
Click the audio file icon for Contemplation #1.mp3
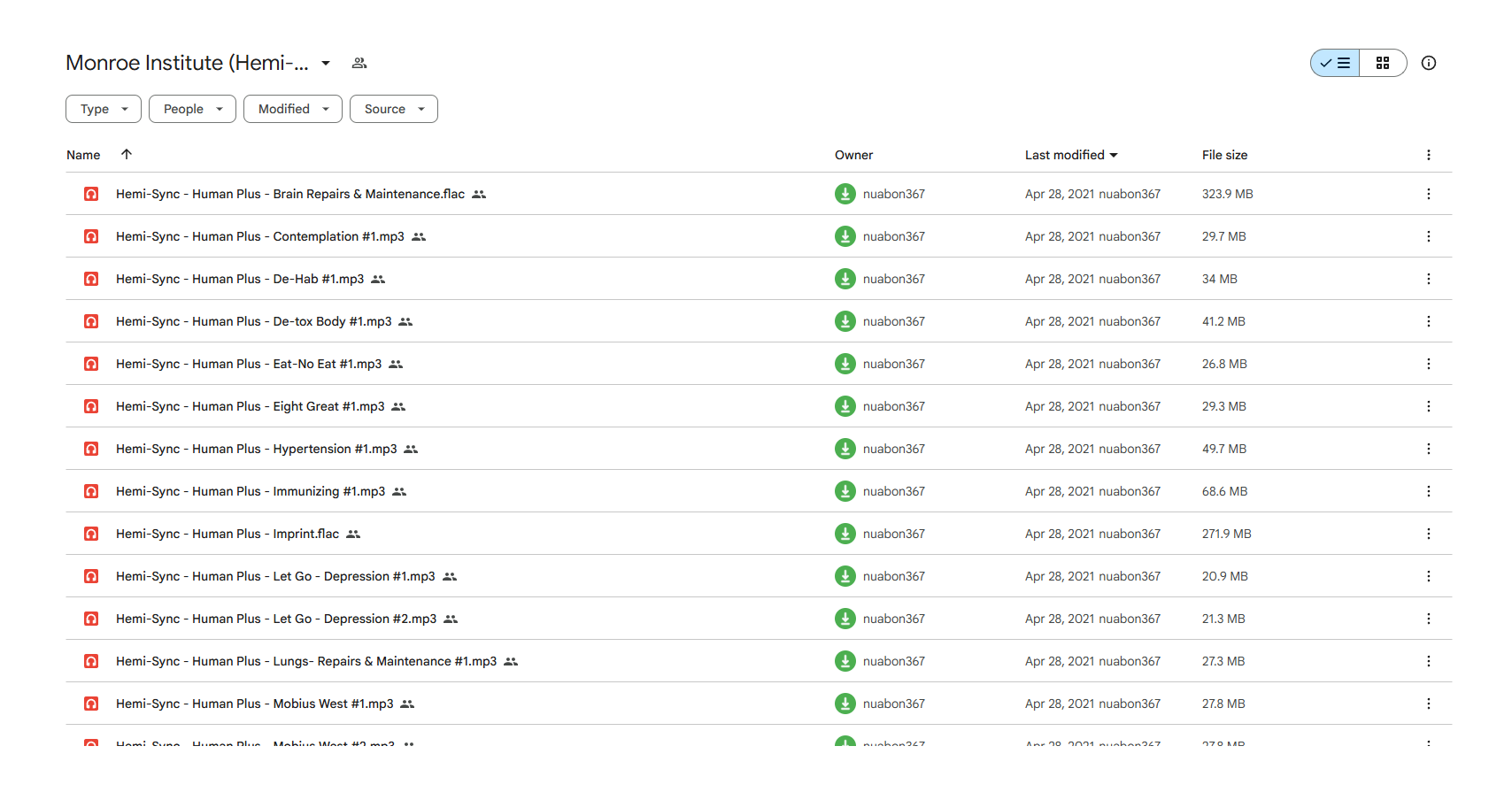(x=91, y=236)
